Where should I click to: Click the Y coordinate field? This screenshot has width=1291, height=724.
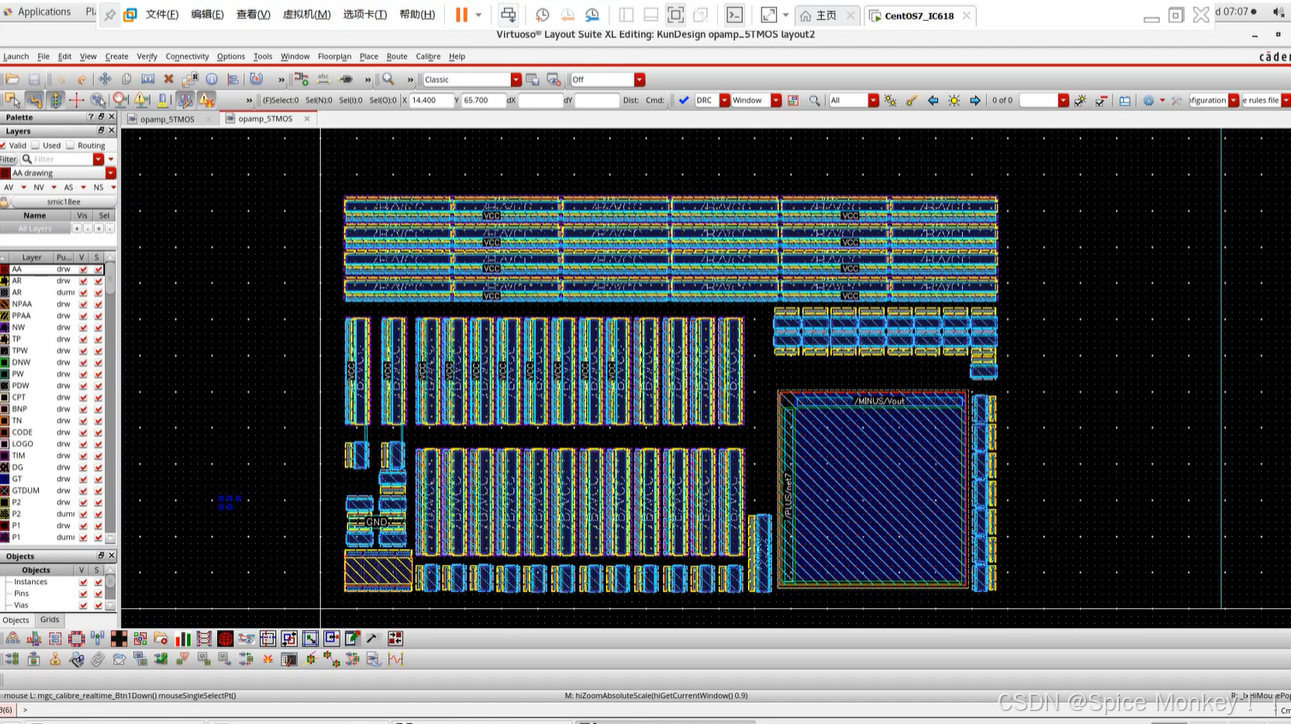click(483, 100)
